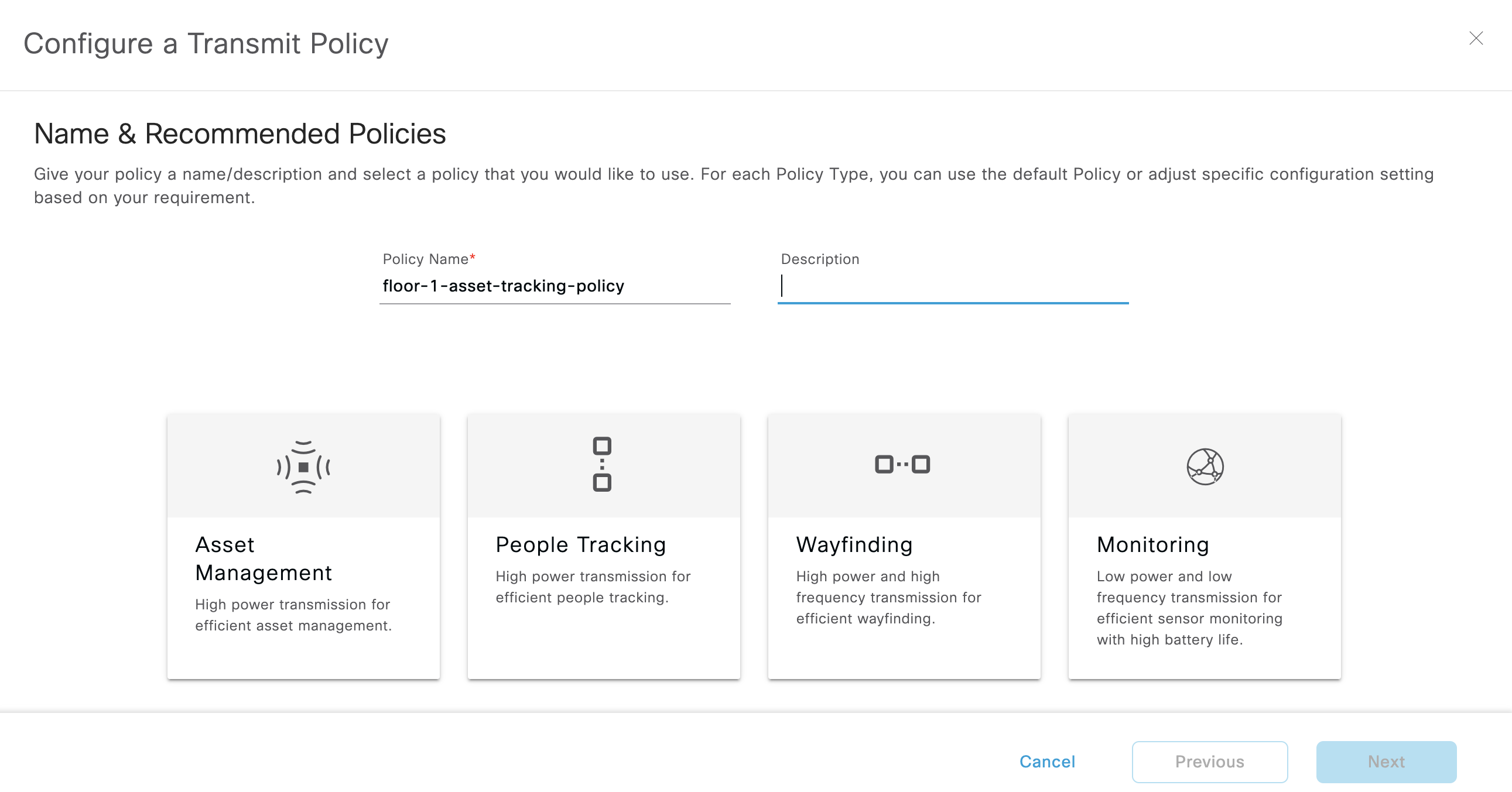
Task: Proceed with the Next button
Action: 1386,762
